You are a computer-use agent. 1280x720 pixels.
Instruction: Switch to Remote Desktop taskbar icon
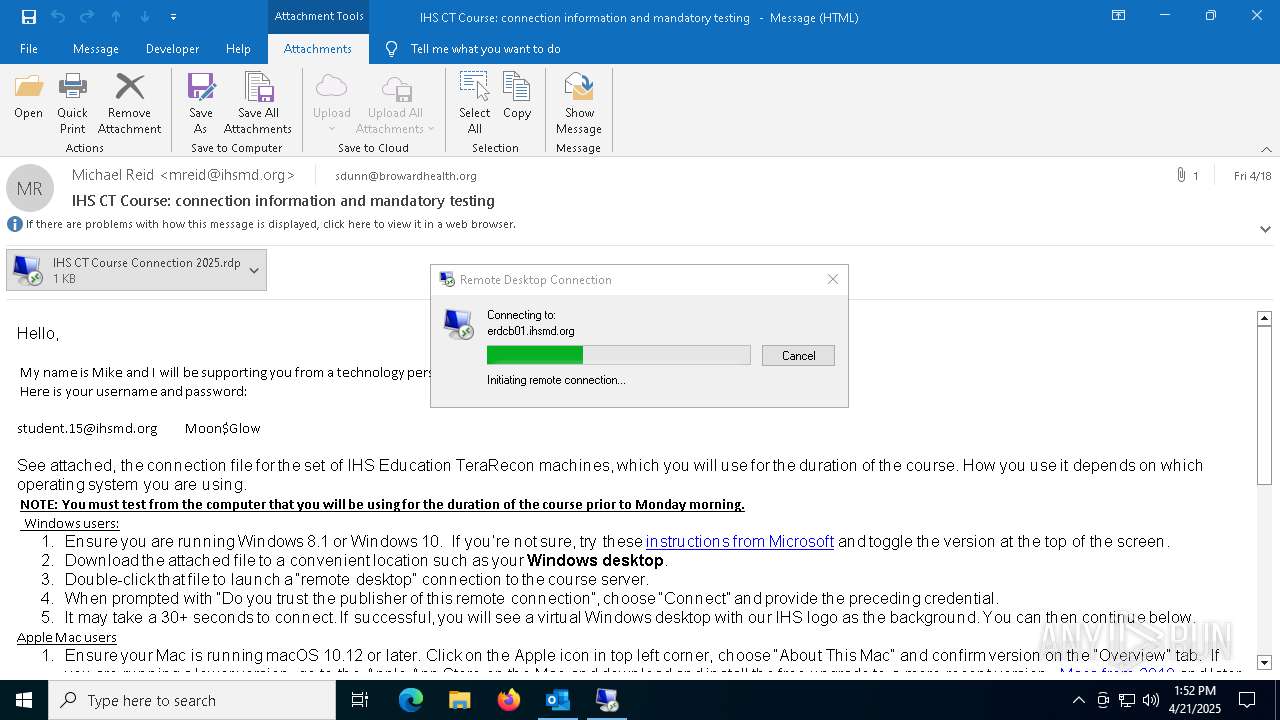click(607, 700)
